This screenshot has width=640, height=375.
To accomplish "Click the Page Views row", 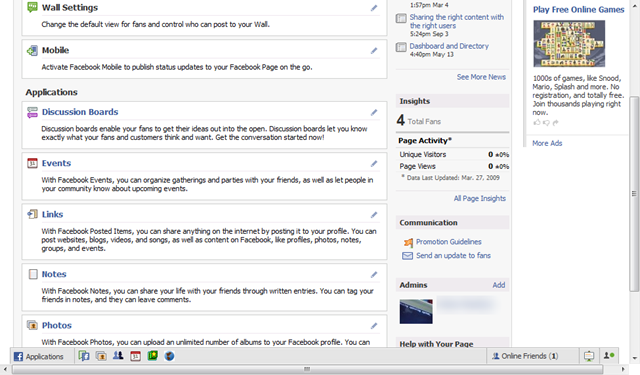I will click(454, 166).
